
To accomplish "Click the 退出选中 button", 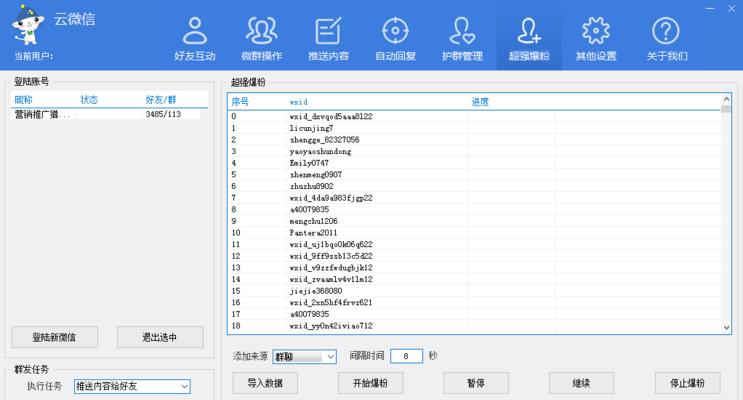I will [x=160, y=337].
